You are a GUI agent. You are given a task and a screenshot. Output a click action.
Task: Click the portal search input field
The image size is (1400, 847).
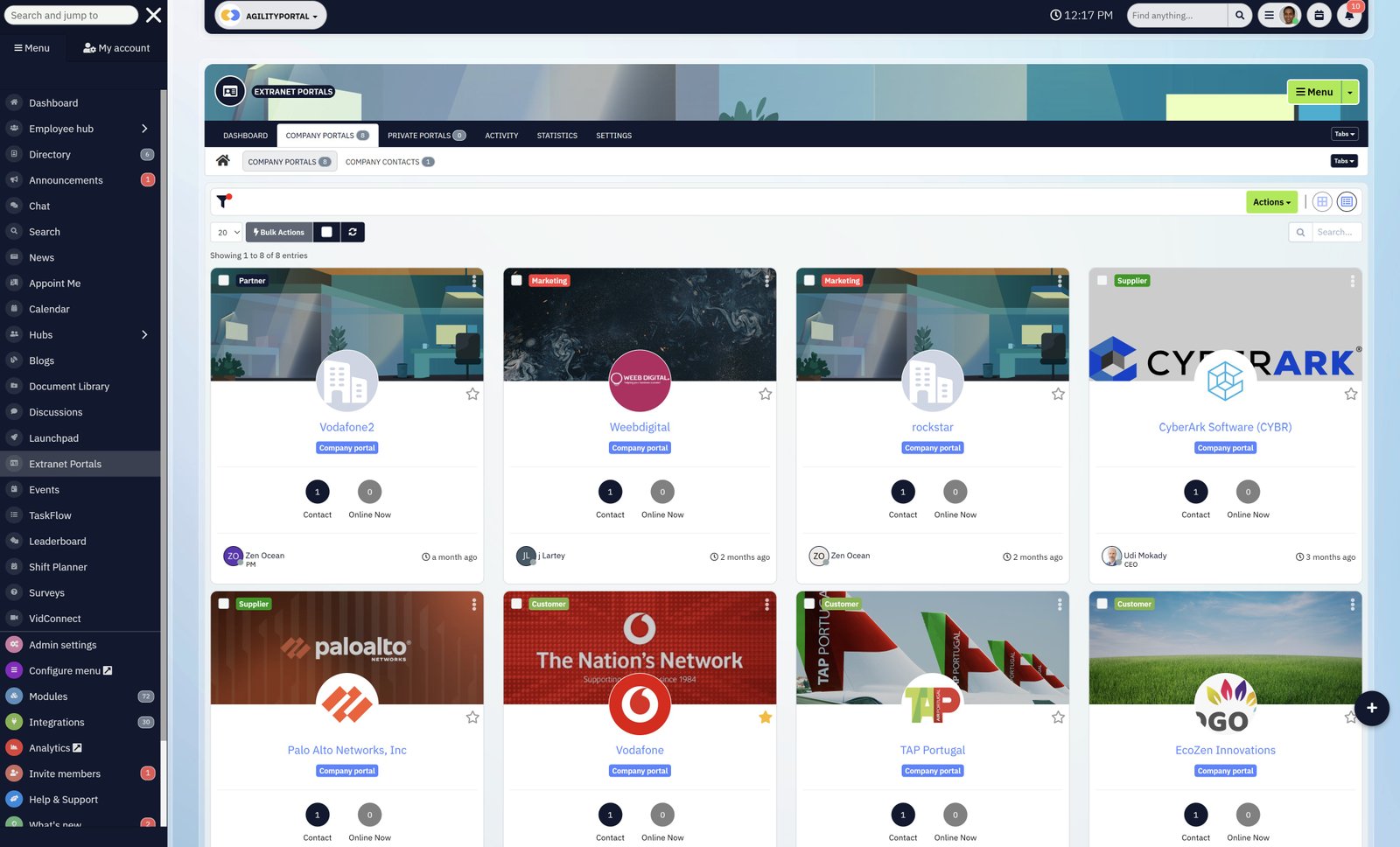pos(1335,232)
